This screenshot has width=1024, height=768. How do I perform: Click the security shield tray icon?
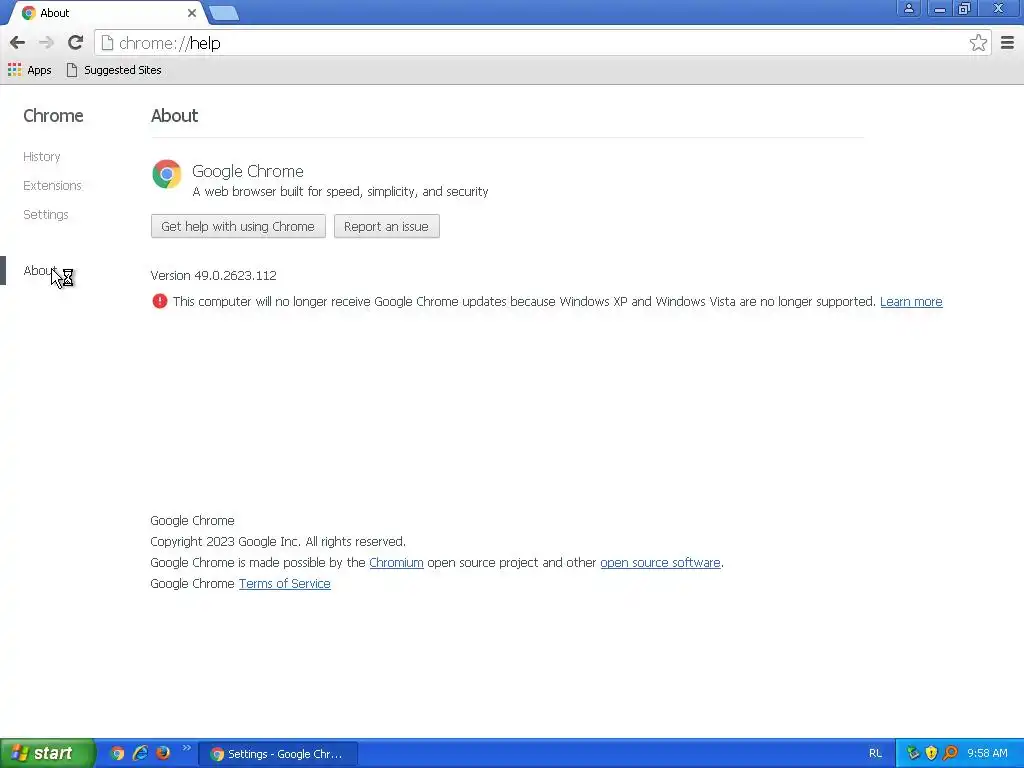pos(931,754)
